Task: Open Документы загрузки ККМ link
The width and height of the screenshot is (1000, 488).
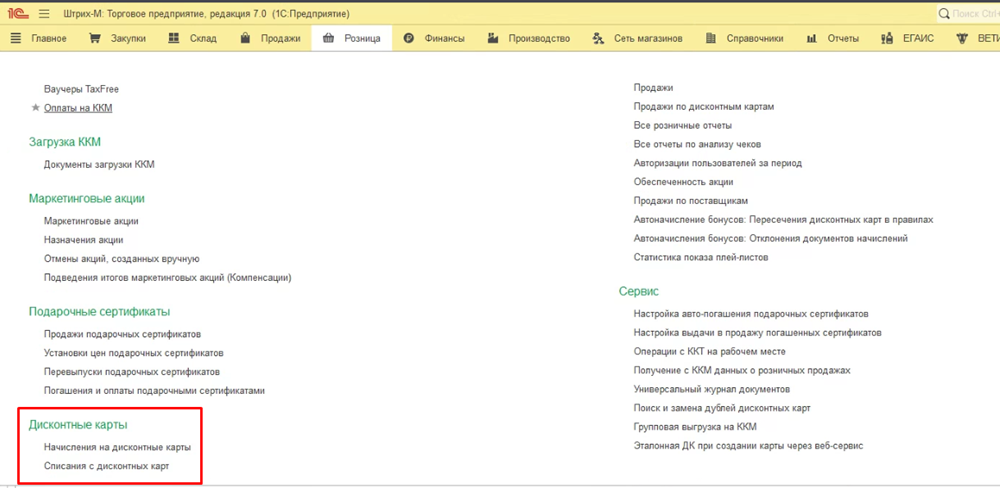Action: pyautogui.click(x=99, y=164)
